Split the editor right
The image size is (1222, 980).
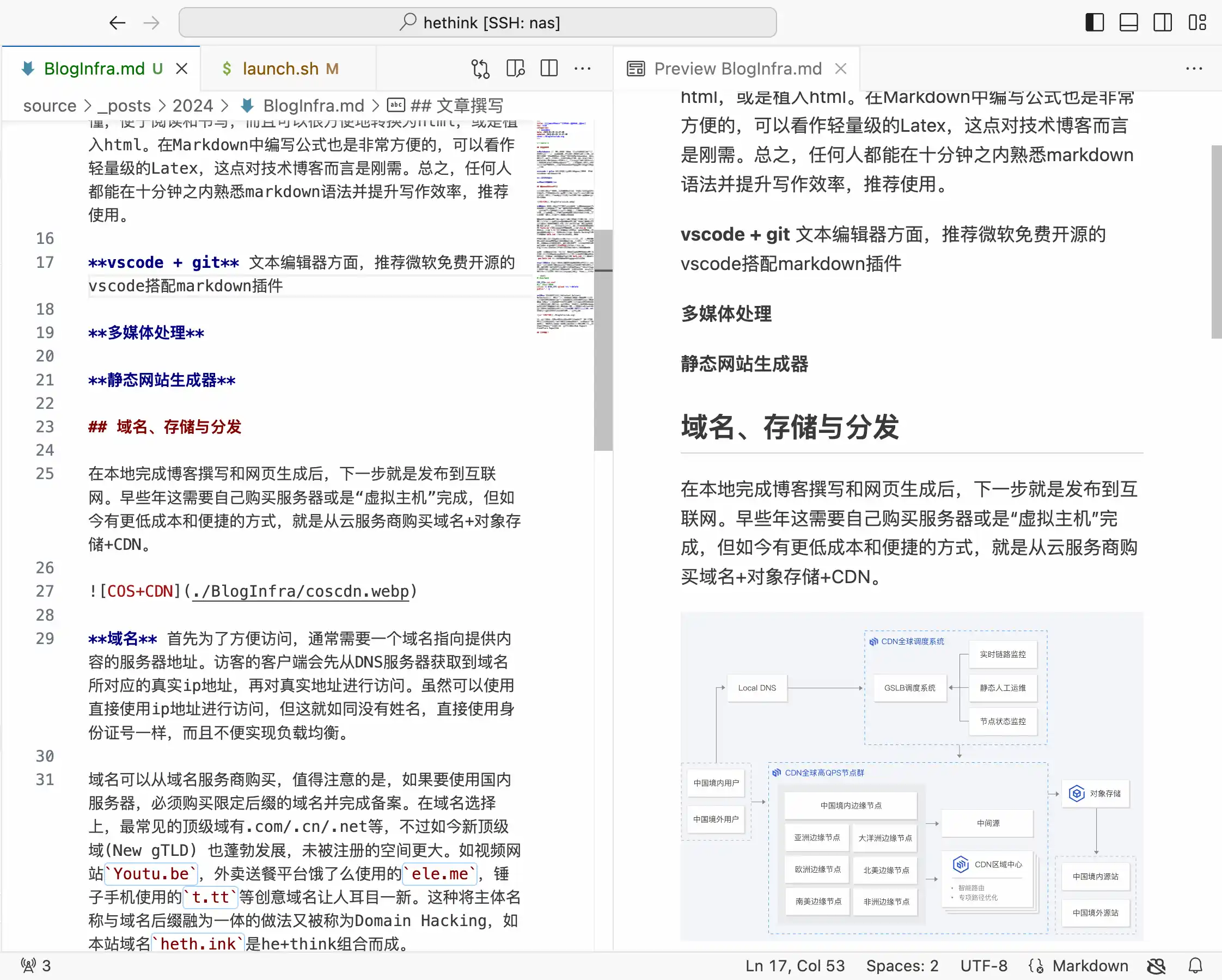549,69
